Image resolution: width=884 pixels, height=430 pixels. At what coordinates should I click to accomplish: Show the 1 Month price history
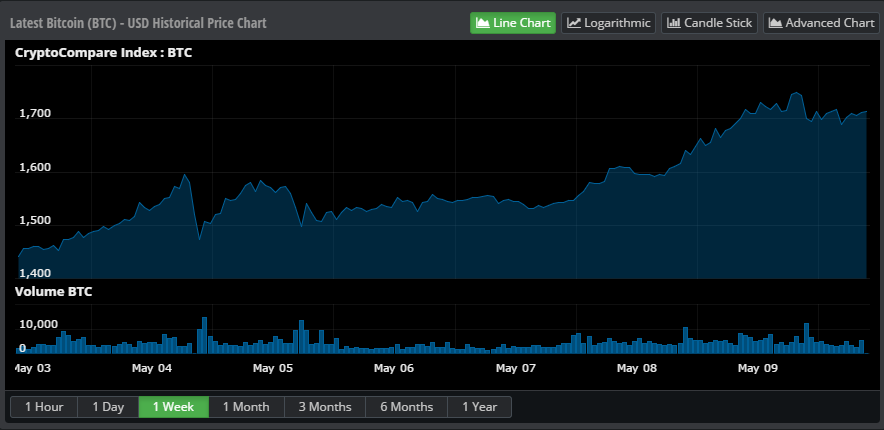coord(246,407)
